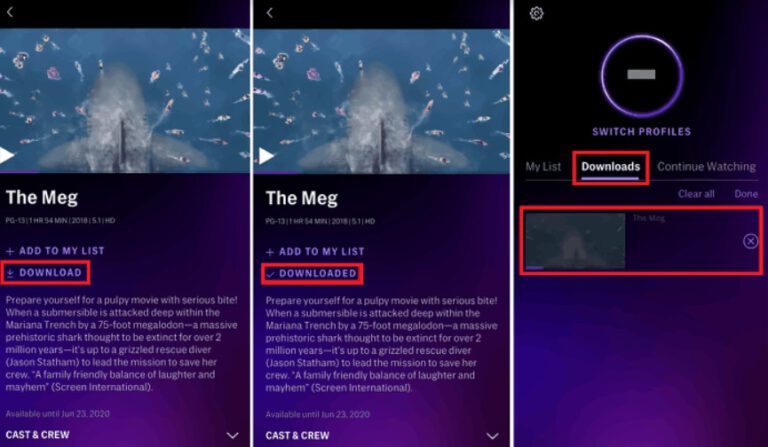The width and height of the screenshot is (768, 447).
Task: Open the Continue Watching tab
Action: pyautogui.click(x=706, y=166)
